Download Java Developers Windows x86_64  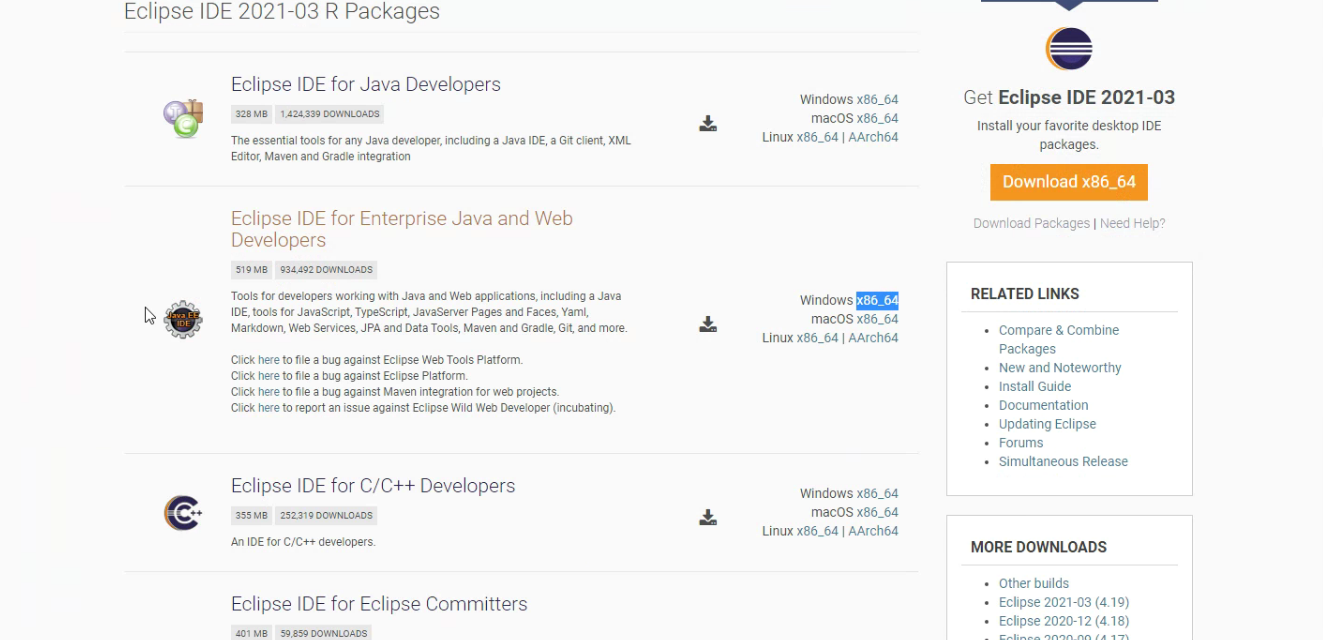[x=877, y=99]
